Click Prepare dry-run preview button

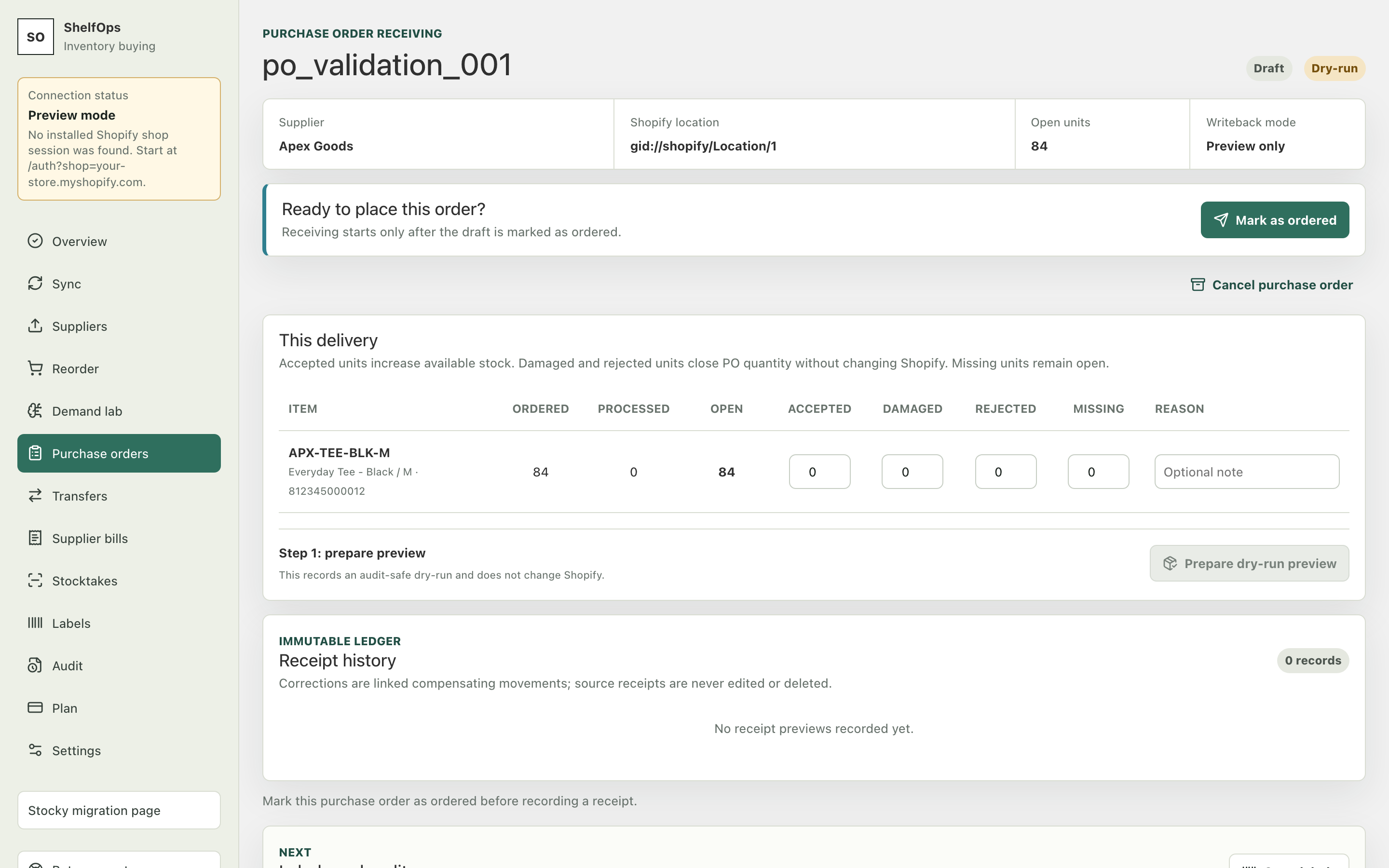[x=1249, y=563]
